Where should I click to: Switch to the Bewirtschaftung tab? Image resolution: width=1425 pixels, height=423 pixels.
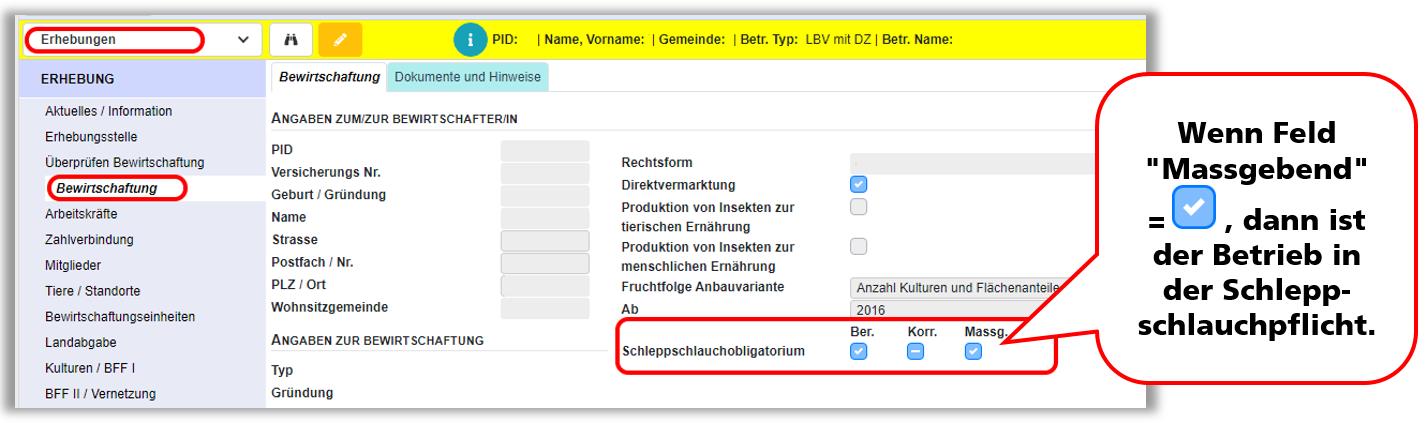click(x=329, y=77)
